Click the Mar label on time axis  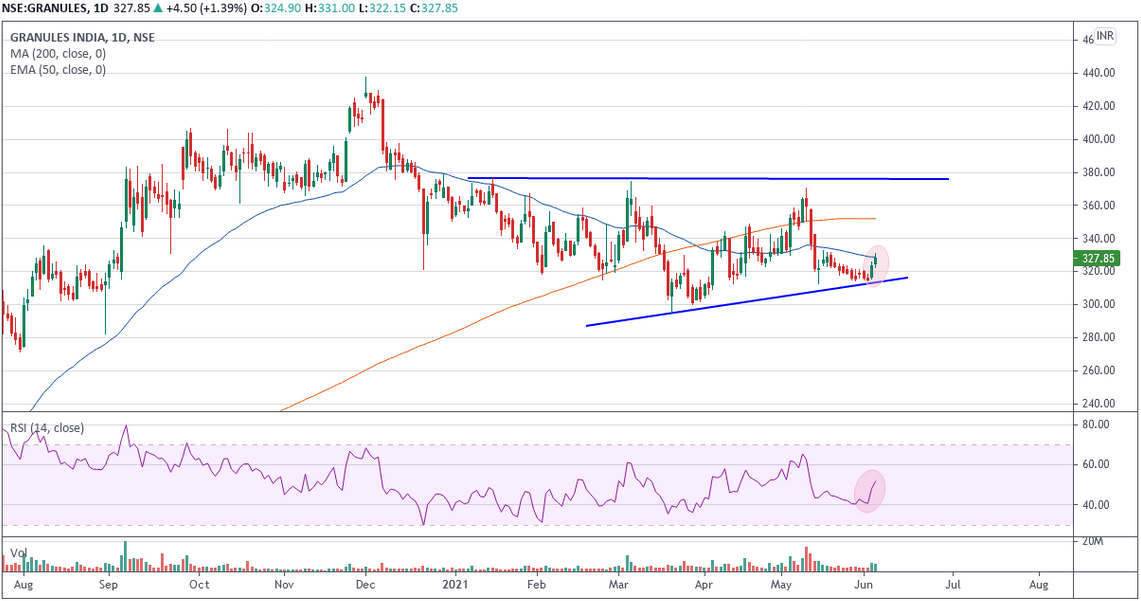619,585
